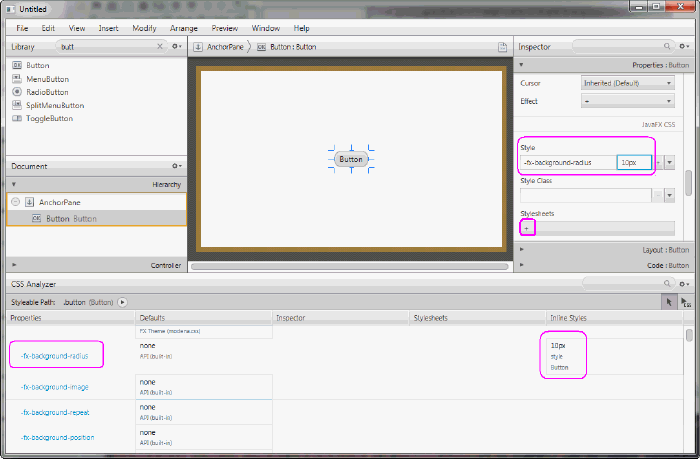Click the canvas horizontal scrollbar

coord(350,267)
